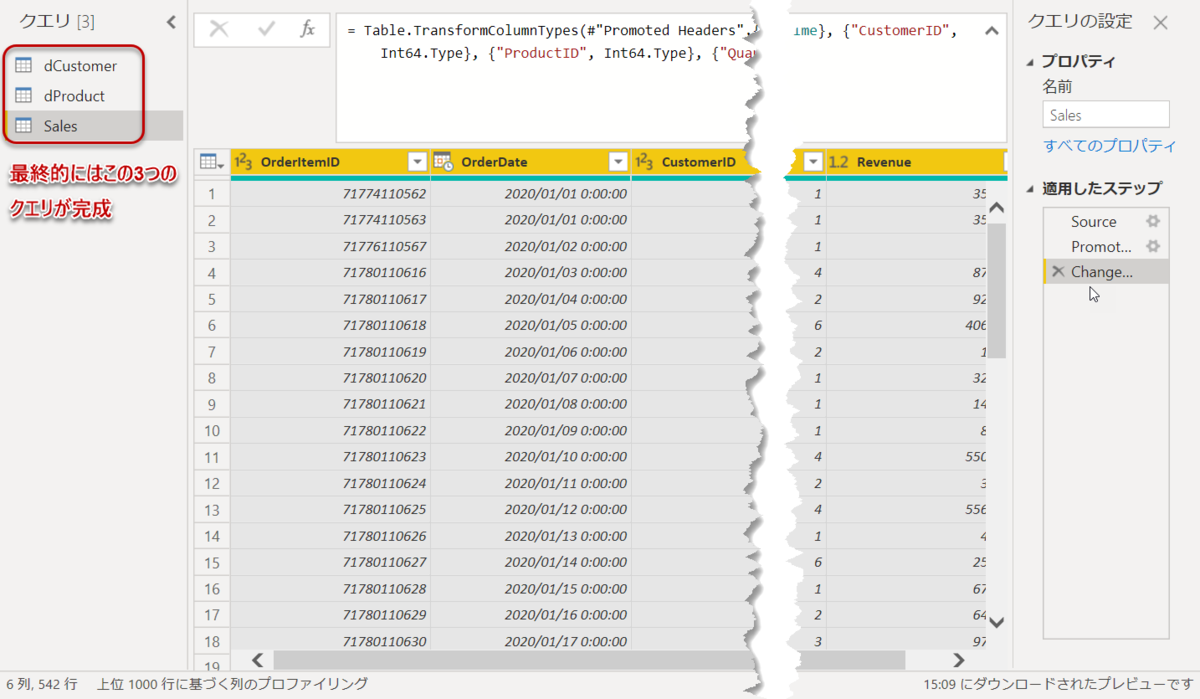
Task: Click horizontal scrollbar left arrow
Action: click(258, 660)
